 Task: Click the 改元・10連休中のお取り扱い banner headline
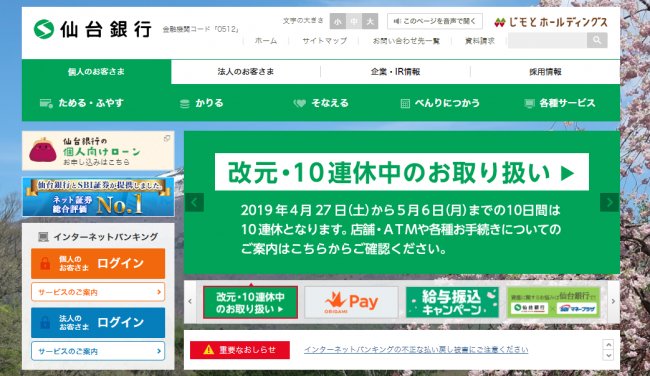[402, 172]
